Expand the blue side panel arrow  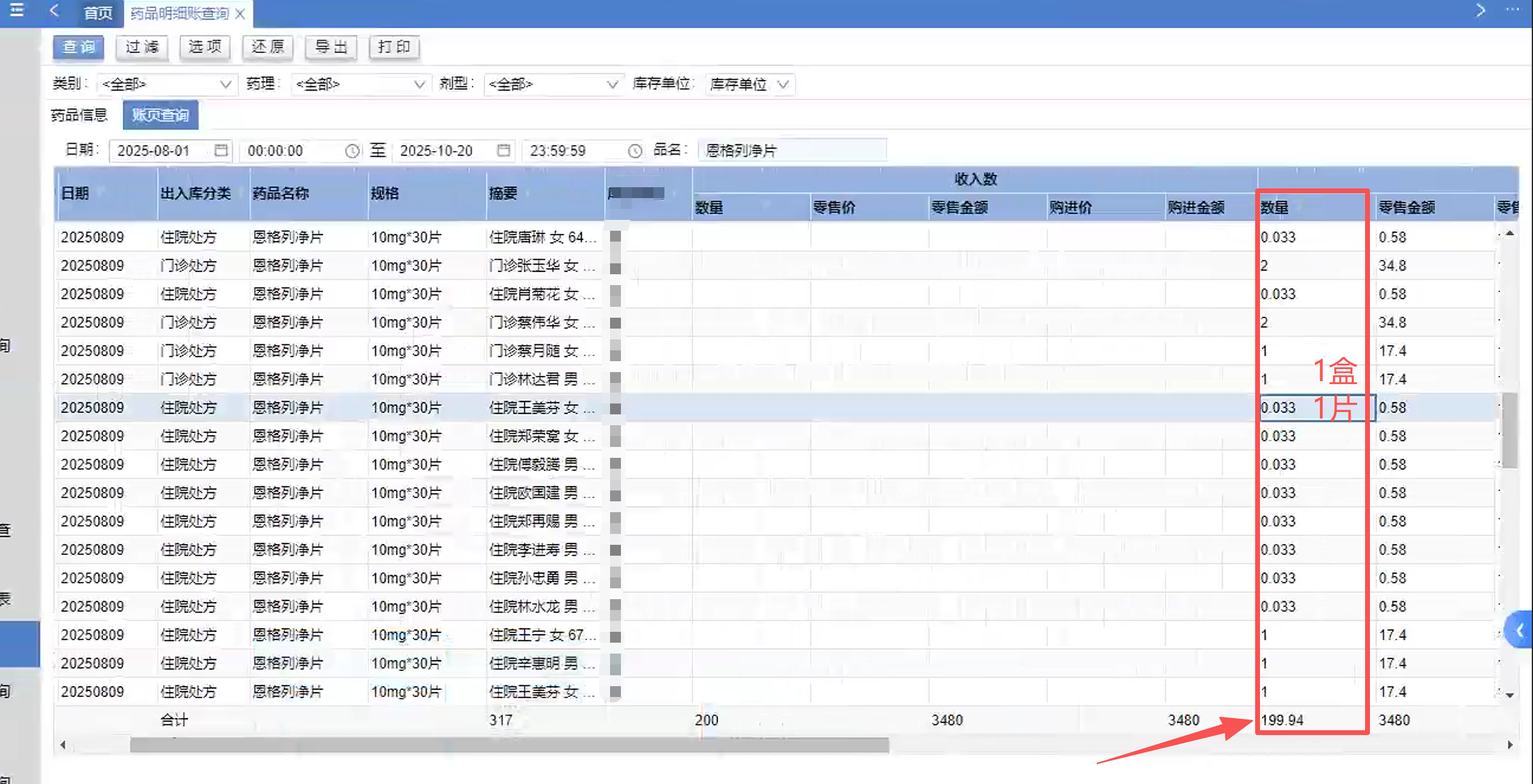1519,630
